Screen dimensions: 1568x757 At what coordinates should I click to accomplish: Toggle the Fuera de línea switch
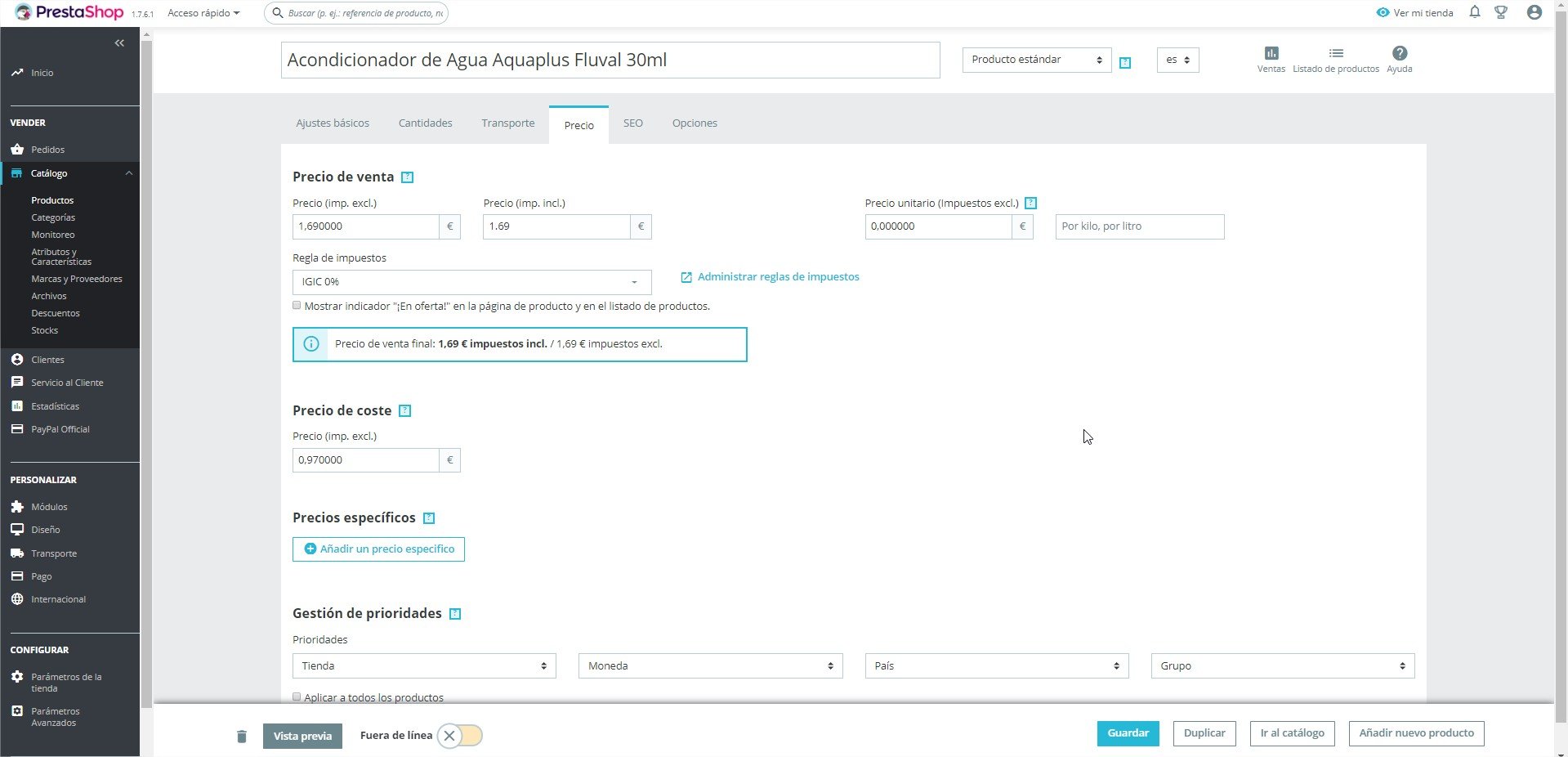(459, 736)
